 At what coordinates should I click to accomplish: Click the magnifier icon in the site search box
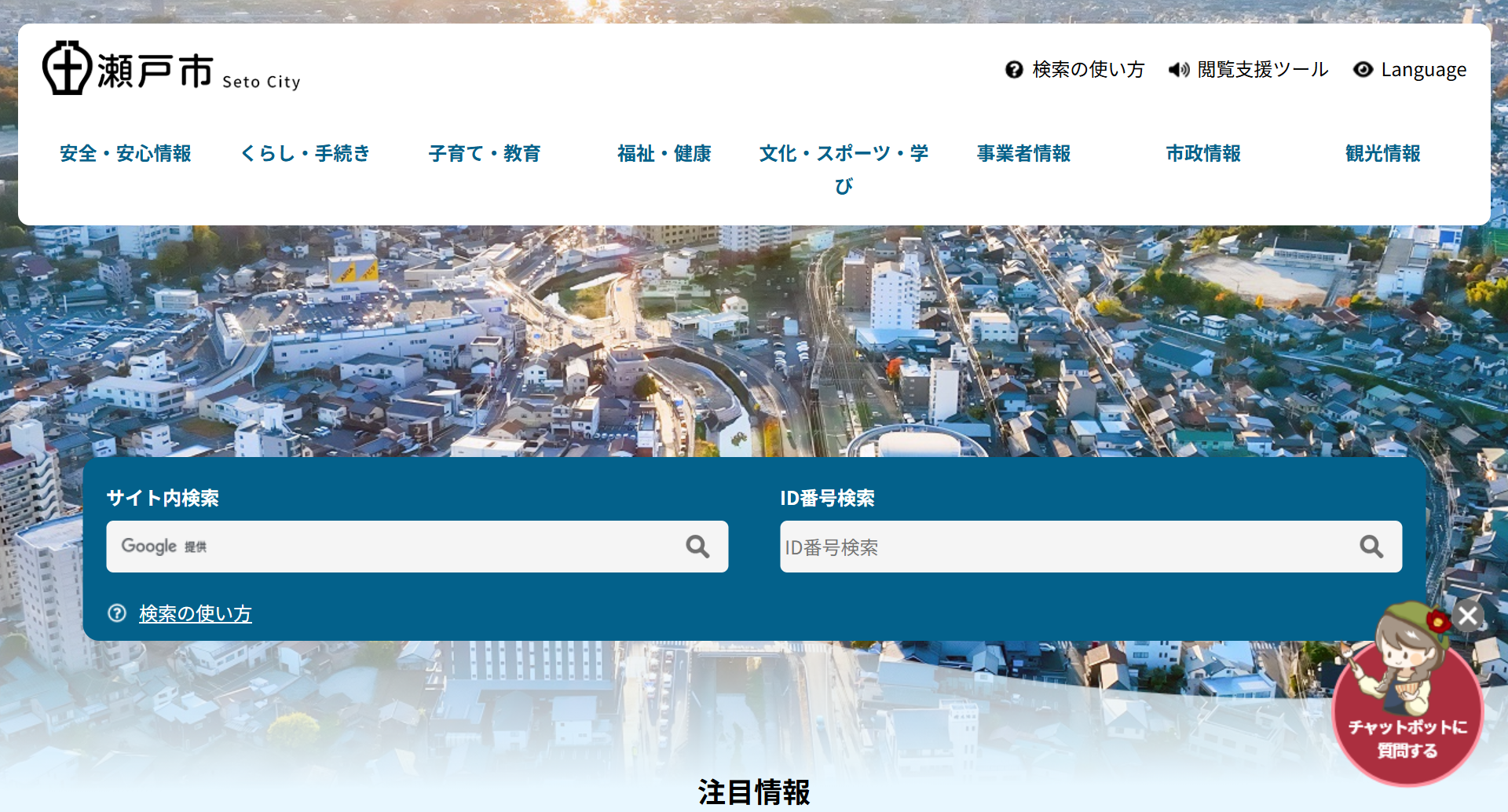point(697,547)
